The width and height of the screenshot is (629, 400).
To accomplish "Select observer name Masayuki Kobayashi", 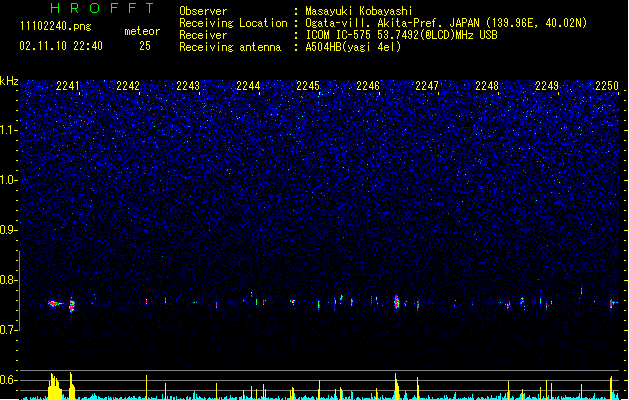I will [359, 11].
